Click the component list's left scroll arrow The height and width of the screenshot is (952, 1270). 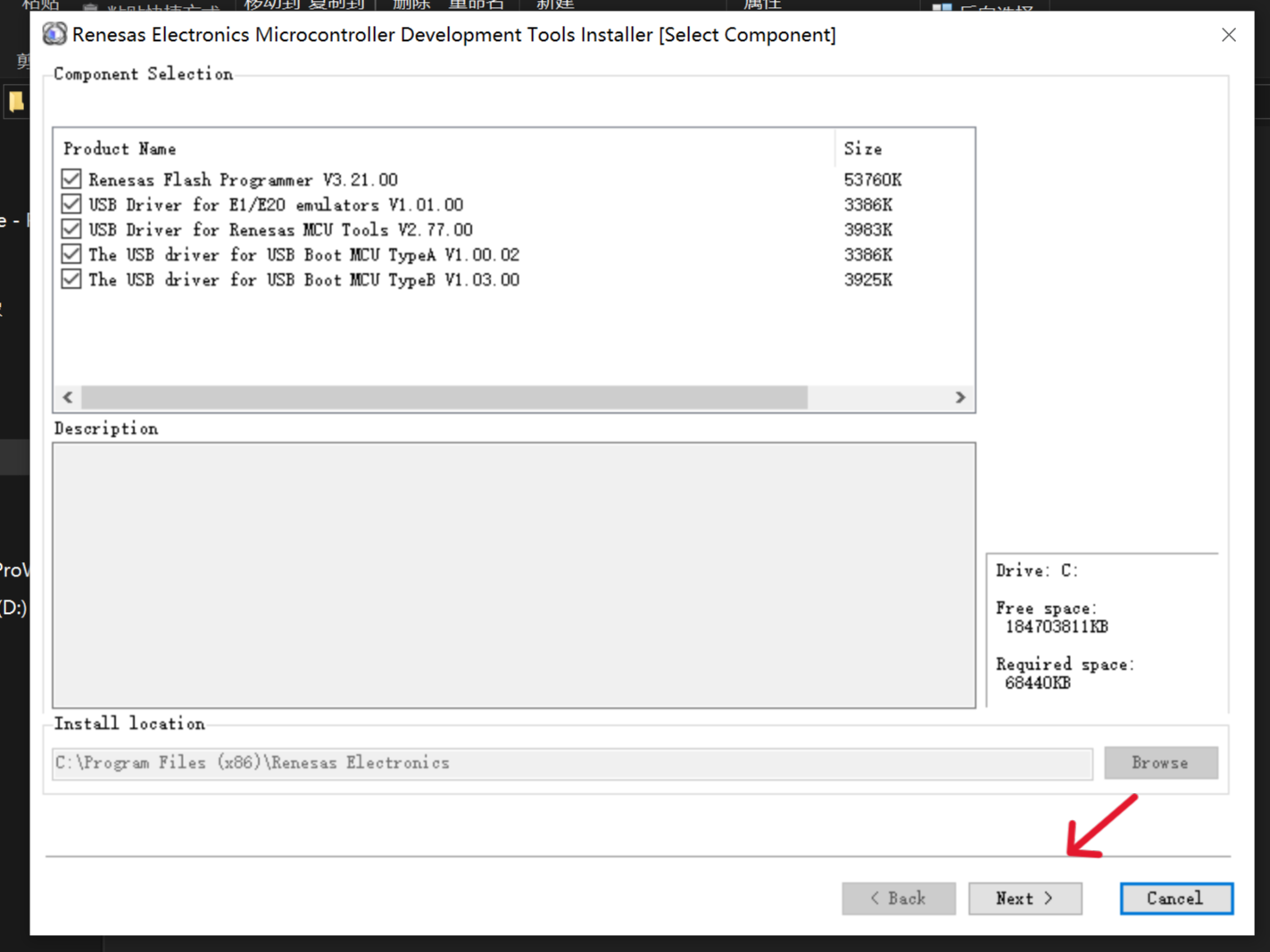coord(68,397)
